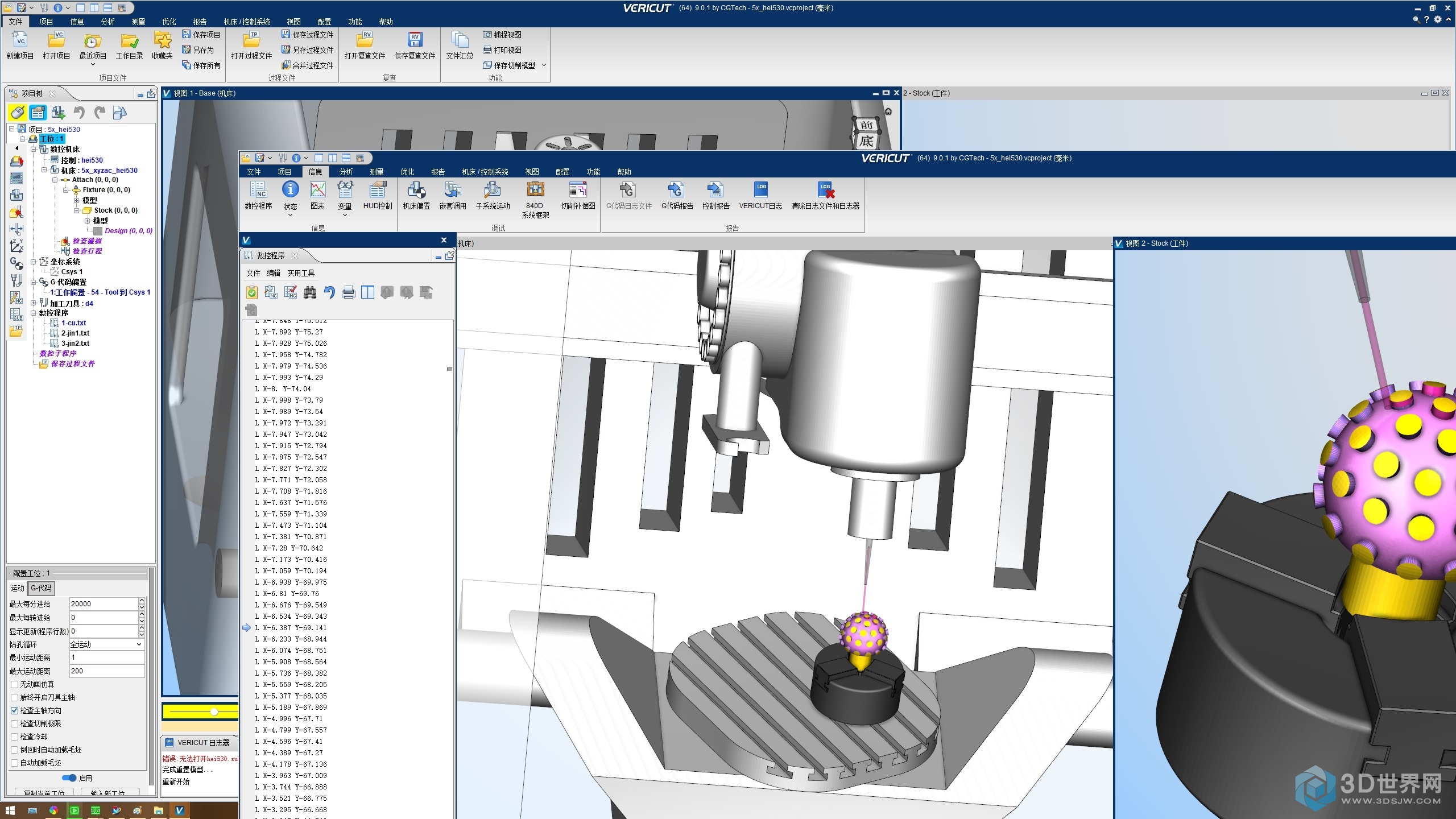Image resolution: width=1456 pixels, height=819 pixels.
Task: Uncheck the 检查主轴方向 checkbox
Action: (x=15, y=710)
